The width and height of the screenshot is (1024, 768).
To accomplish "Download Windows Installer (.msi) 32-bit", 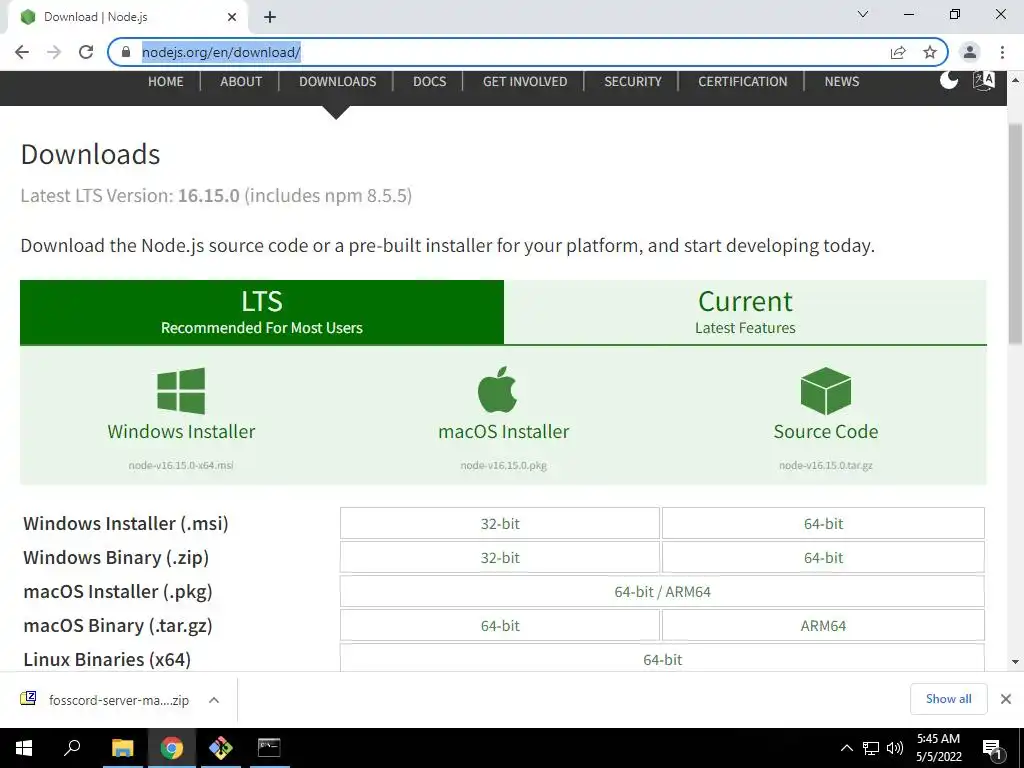I will coord(500,523).
